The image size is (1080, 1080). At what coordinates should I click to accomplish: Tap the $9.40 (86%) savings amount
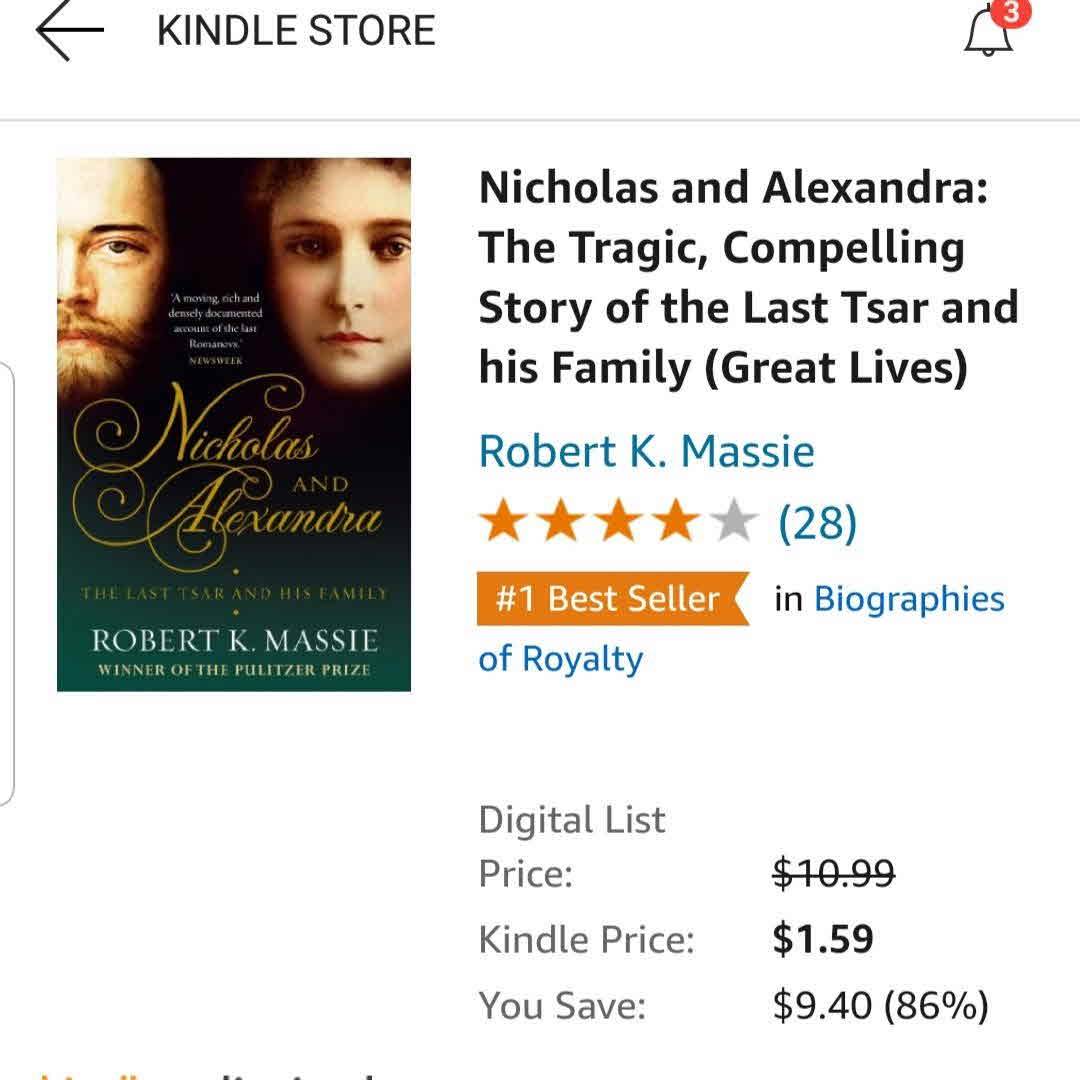point(880,1005)
